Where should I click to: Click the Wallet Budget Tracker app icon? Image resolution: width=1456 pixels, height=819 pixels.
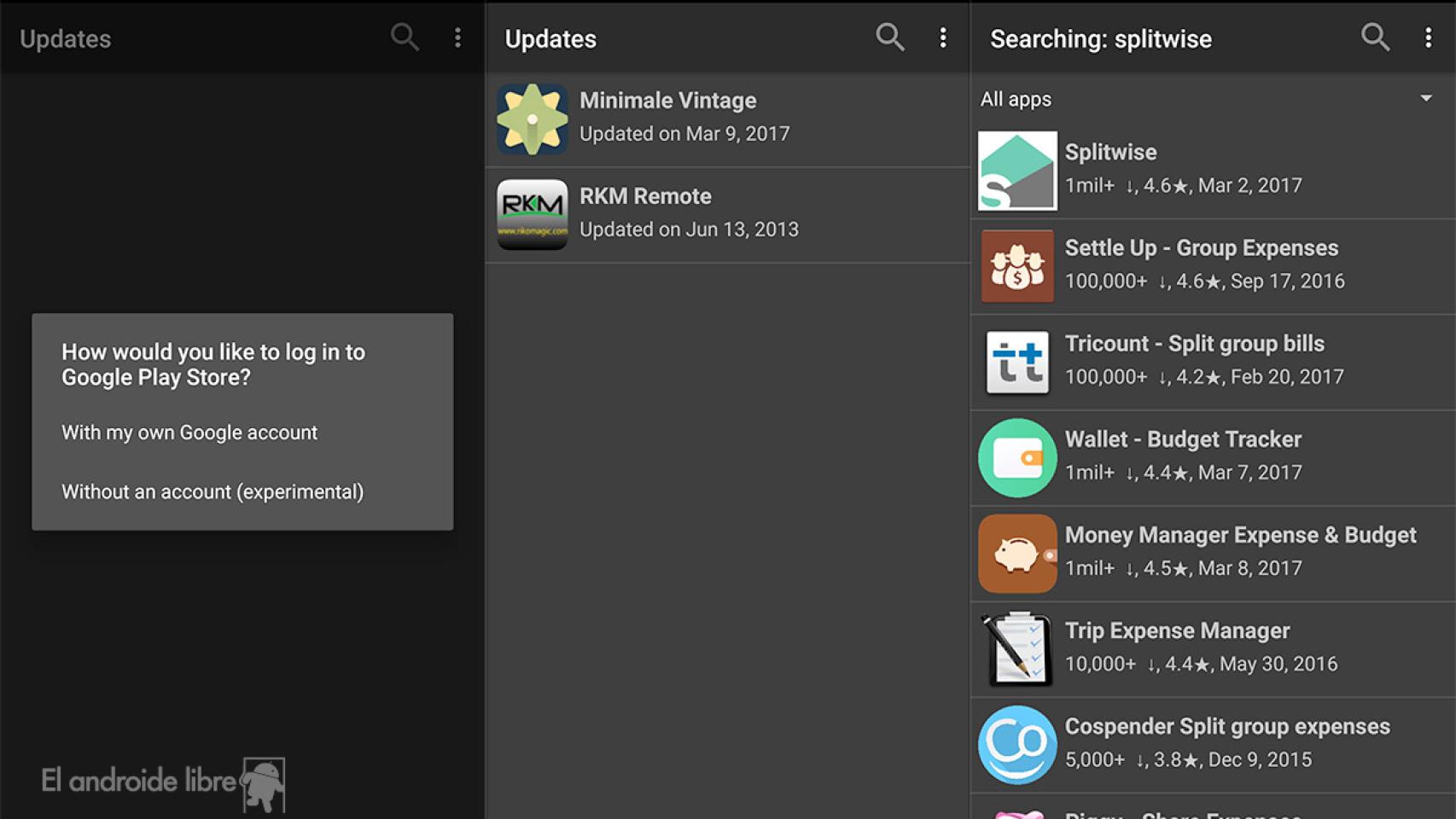[x=1017, y=457]
